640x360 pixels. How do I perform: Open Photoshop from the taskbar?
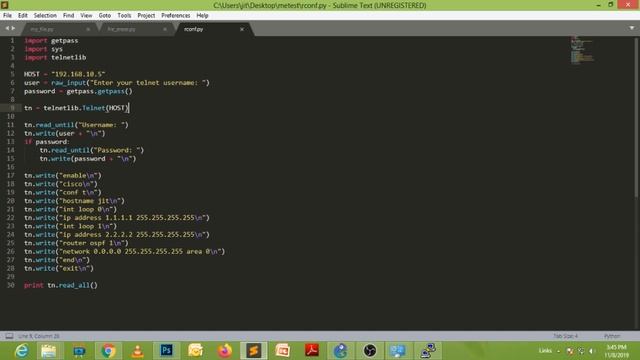coord(166,351)
